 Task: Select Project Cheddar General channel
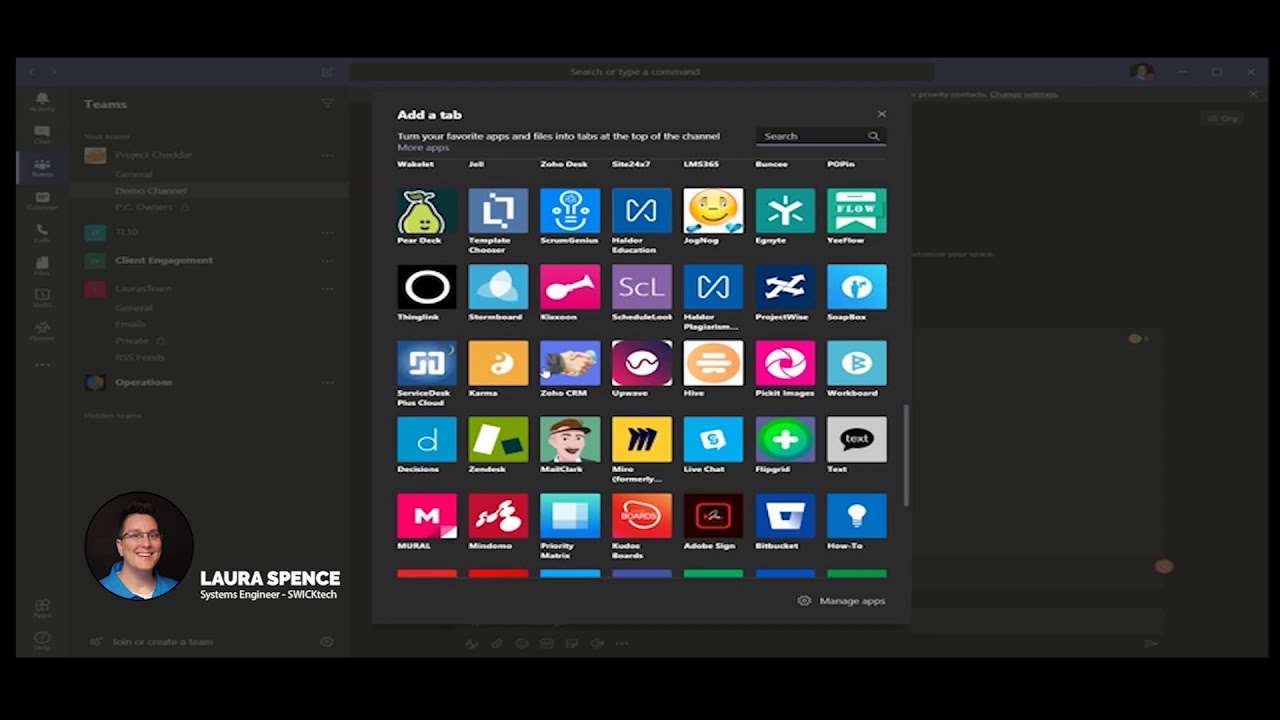point(133,174)
